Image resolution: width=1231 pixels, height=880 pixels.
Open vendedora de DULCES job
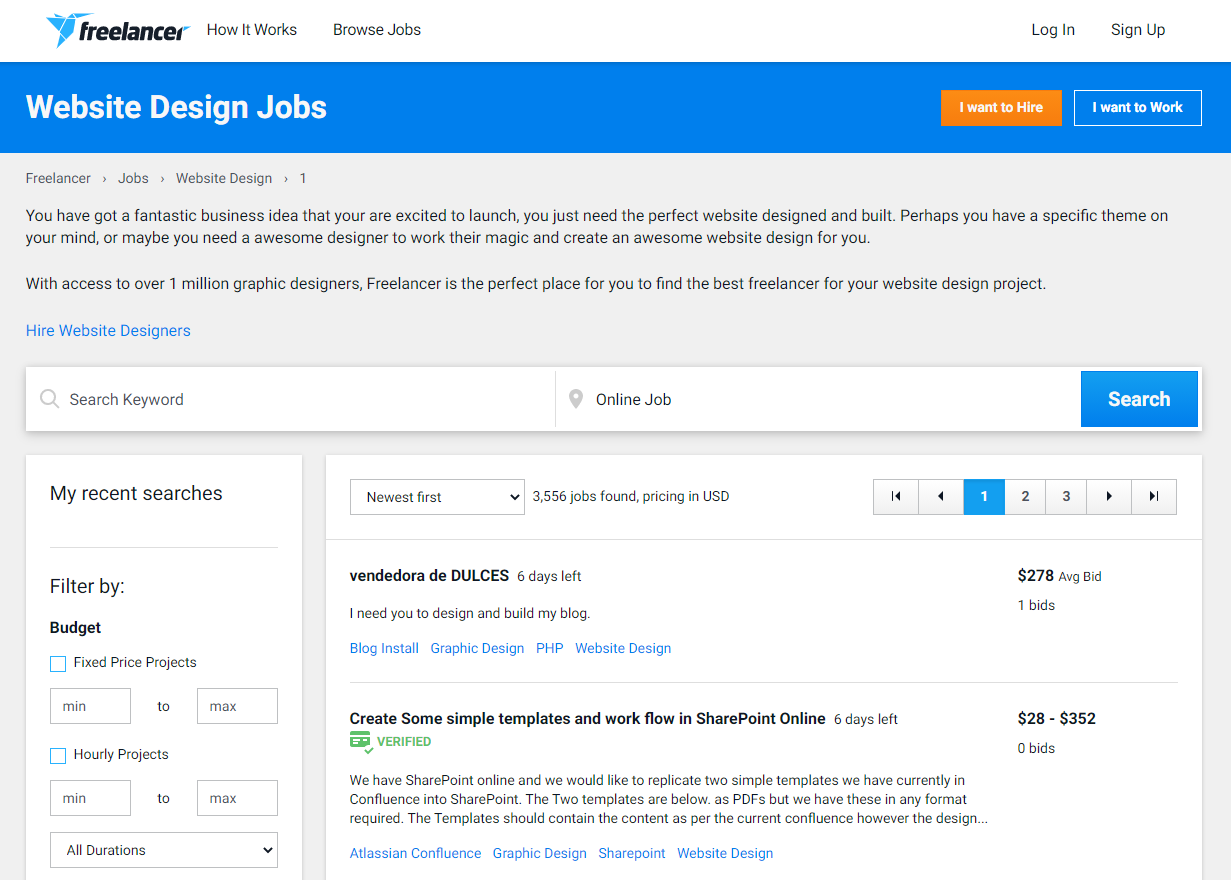click(x=430, y=576)
